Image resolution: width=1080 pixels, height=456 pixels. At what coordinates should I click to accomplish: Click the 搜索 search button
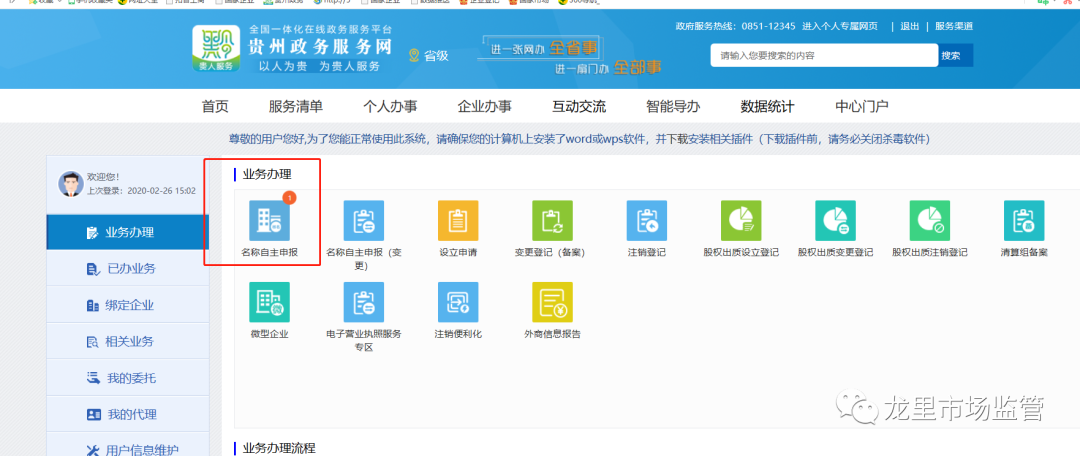point(955,56)
